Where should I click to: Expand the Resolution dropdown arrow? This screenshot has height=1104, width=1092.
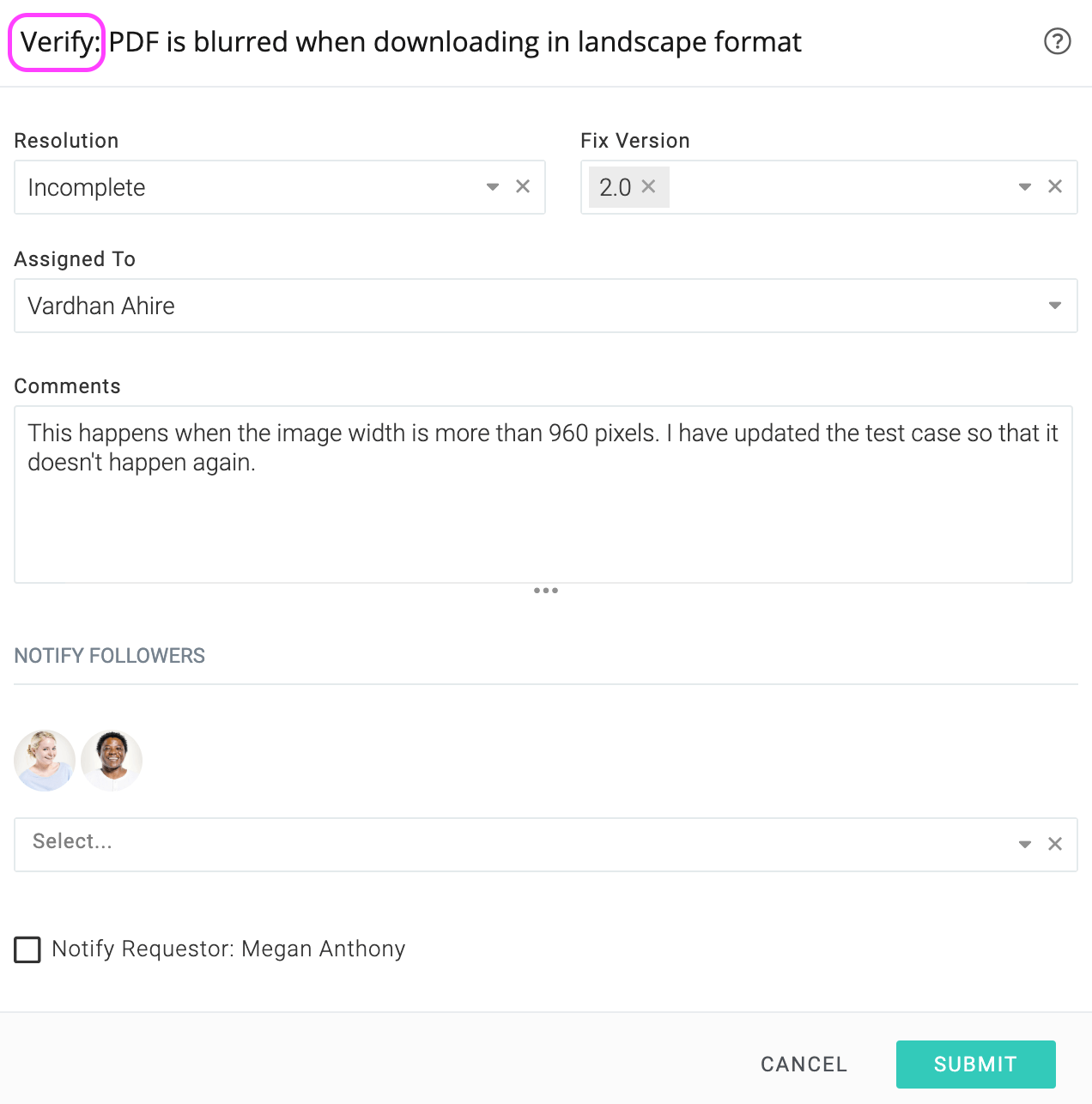[x=493, y=186]
